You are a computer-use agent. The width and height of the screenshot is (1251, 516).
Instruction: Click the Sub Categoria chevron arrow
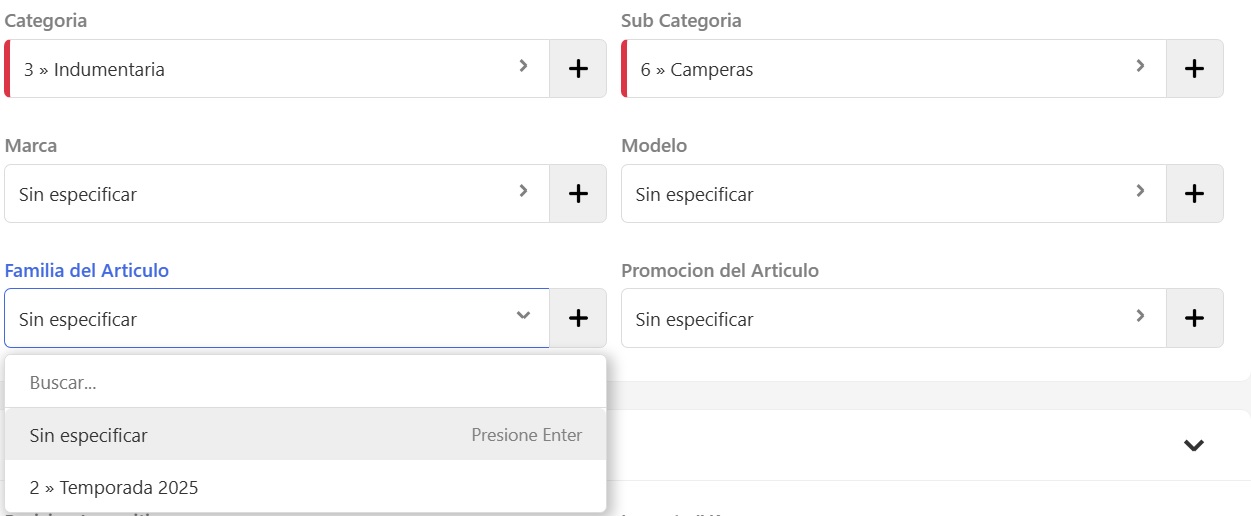pos(1140,67)
